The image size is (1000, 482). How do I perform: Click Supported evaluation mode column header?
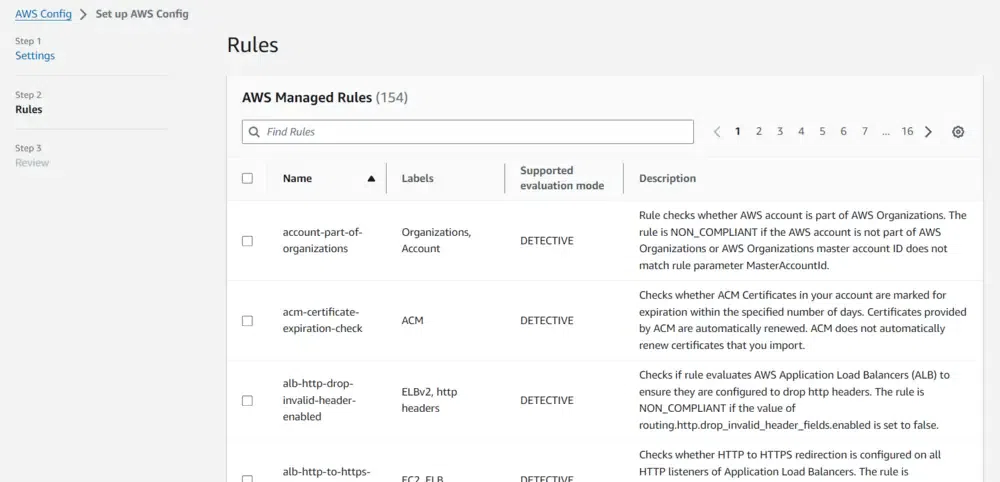562,179
